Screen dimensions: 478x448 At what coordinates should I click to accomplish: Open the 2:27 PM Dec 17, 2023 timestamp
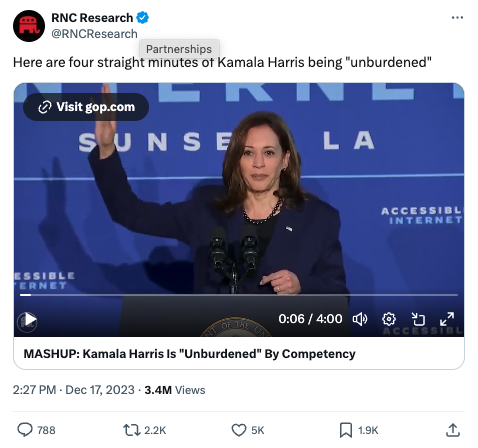pyautogui.click(x=74, y=390)
